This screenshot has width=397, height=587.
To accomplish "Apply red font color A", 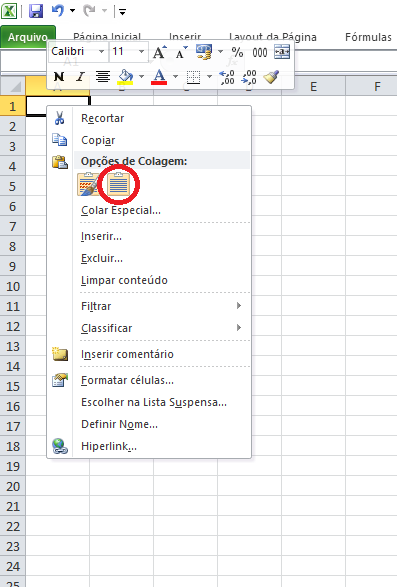I will (x=159, y=77).
